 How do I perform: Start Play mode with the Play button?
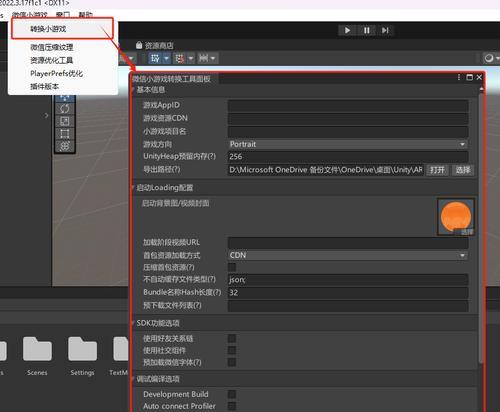tap(347, 31)
